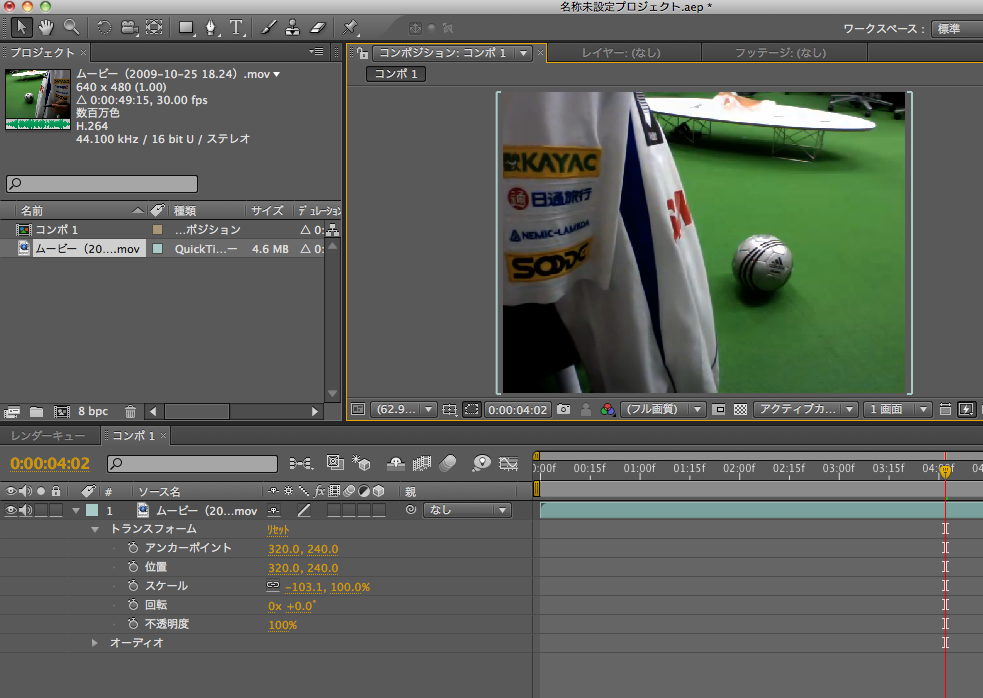This screenshot has width=983, height=698.
Task: Open the 1 画面 view layout dropdown
Action: 897,410
